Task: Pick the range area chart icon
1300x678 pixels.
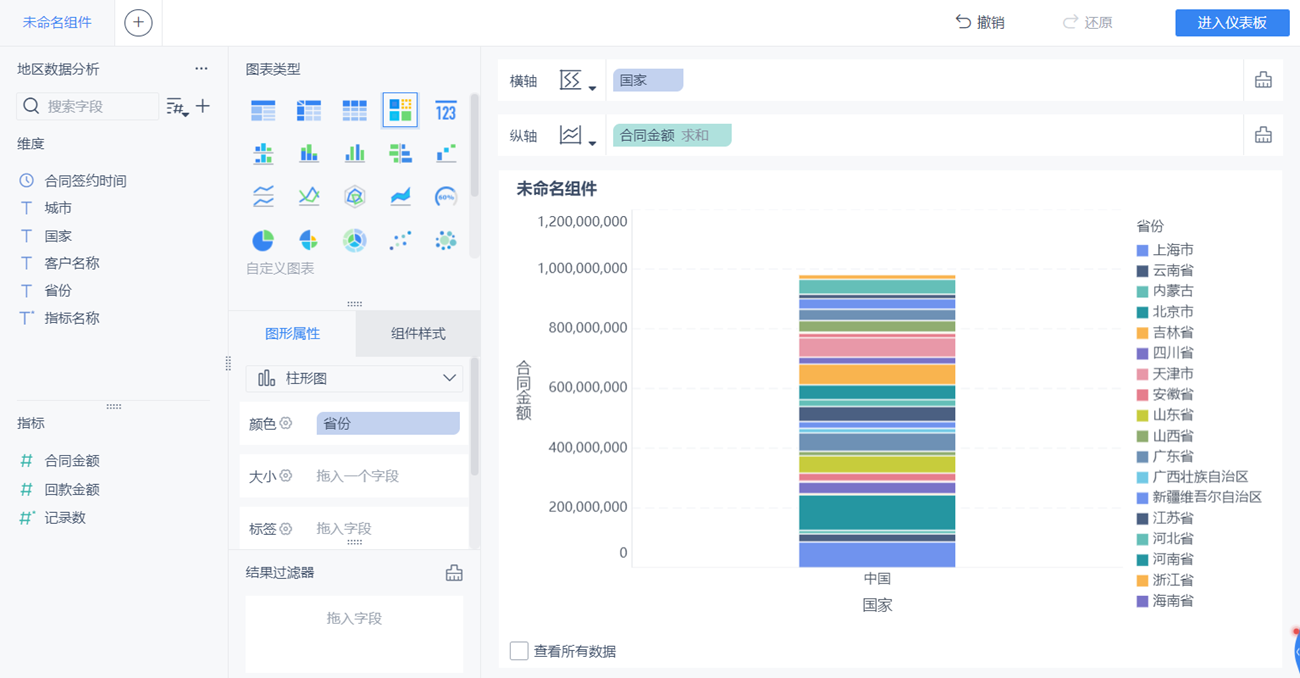Action: click(400, 197)
